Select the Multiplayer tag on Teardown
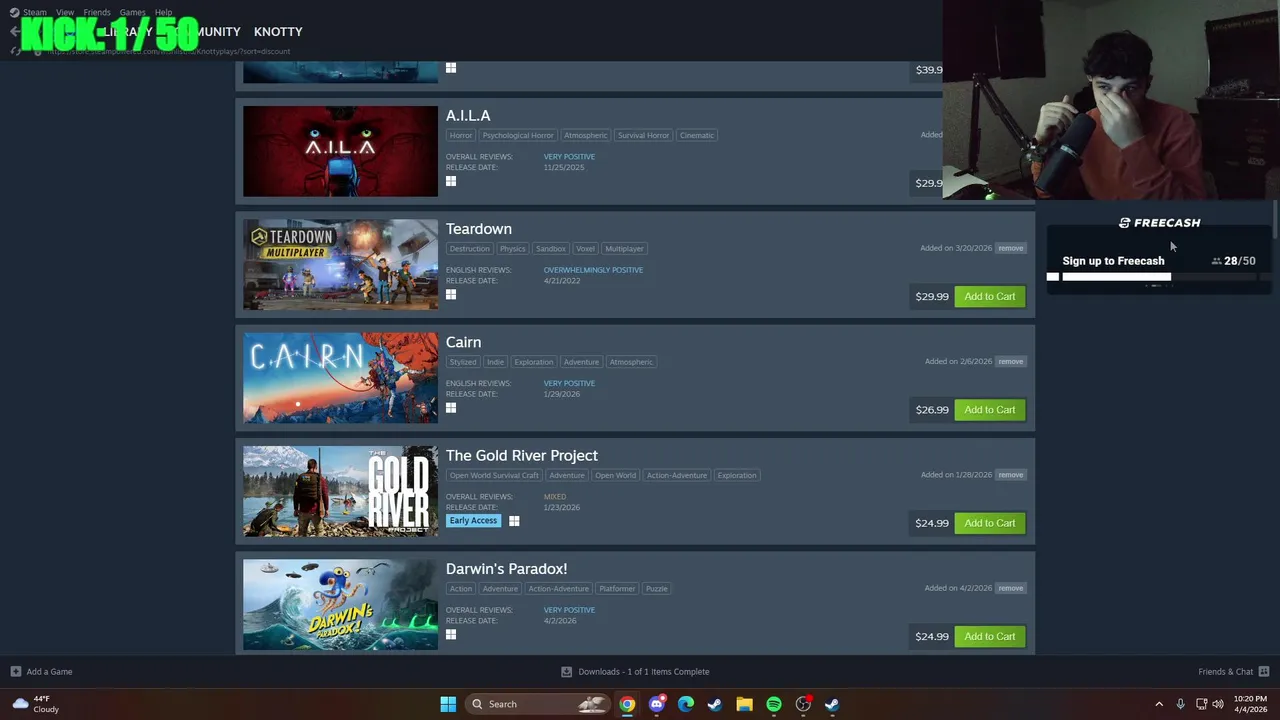 pyautogui.click(x=625, y=248)
